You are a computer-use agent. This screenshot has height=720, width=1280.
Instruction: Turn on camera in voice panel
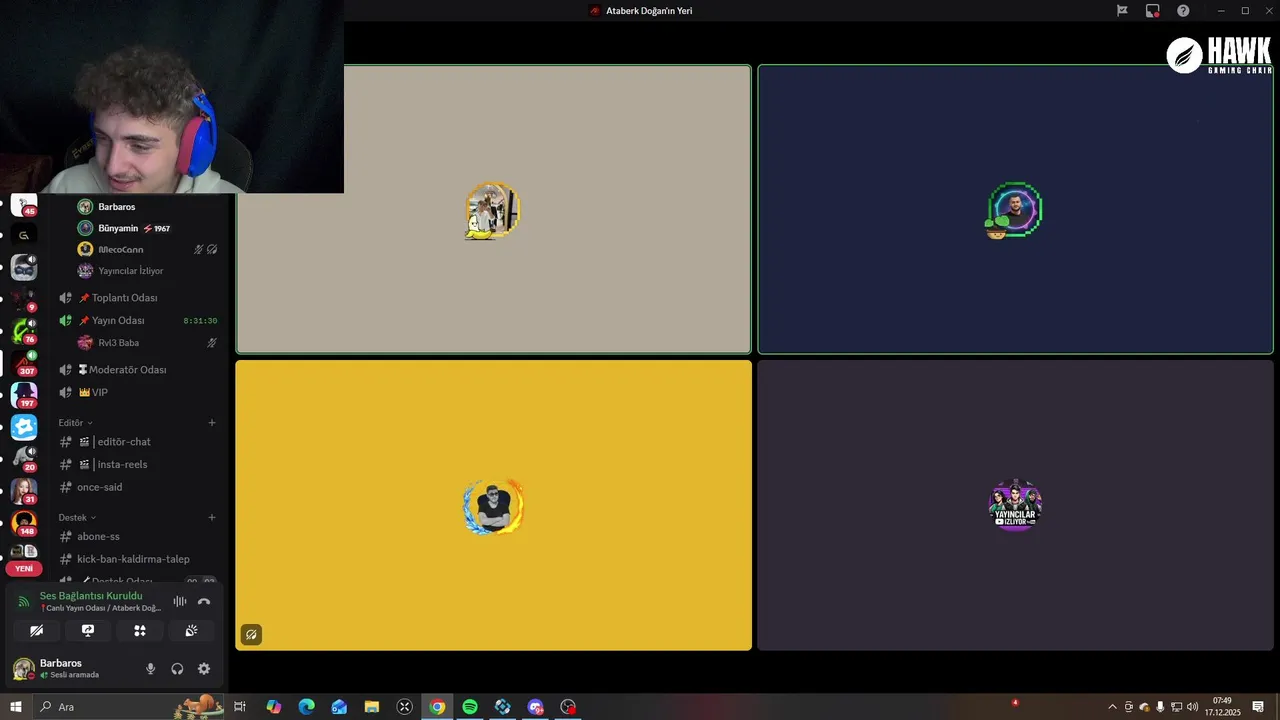point(36,631)
